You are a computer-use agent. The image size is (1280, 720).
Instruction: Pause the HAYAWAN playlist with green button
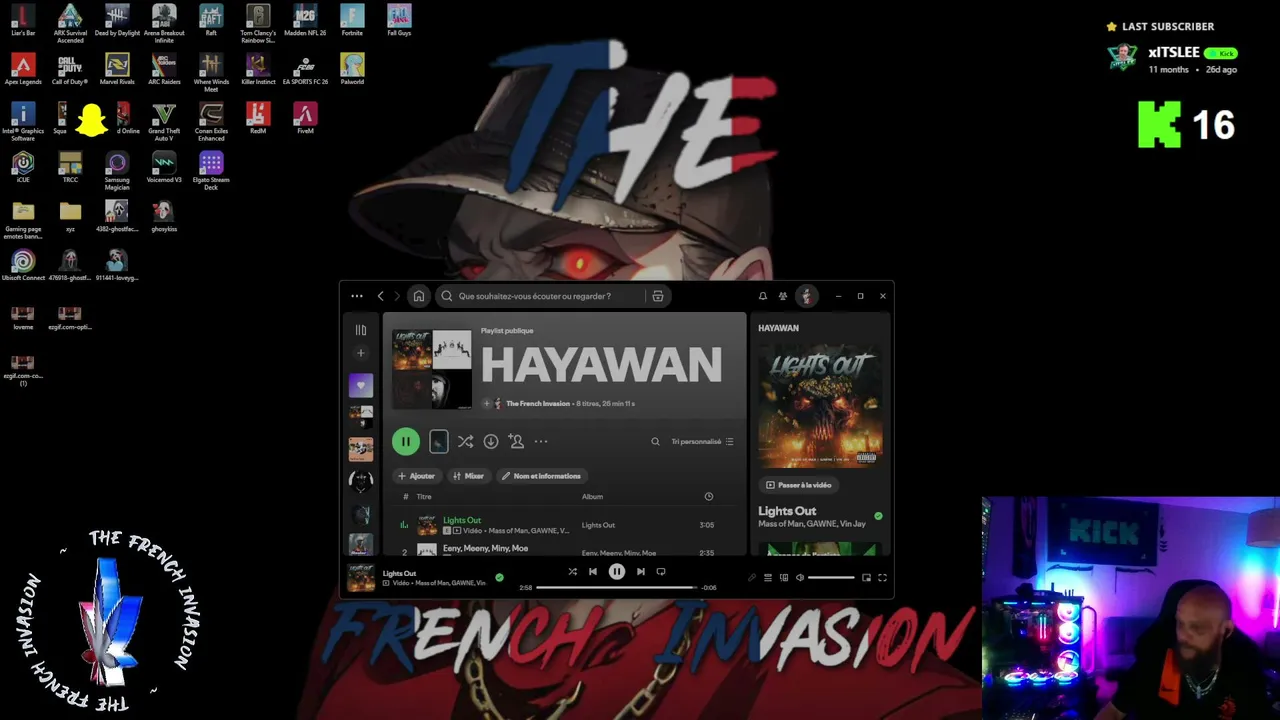[406, 441]
